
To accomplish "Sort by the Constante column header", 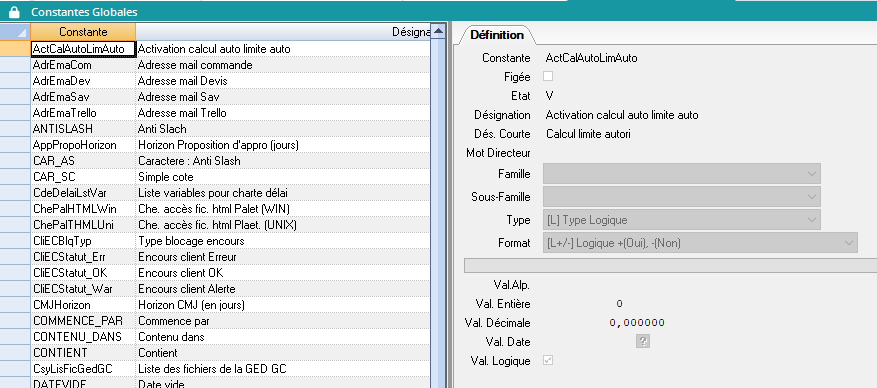I will [x=83, y=32].
